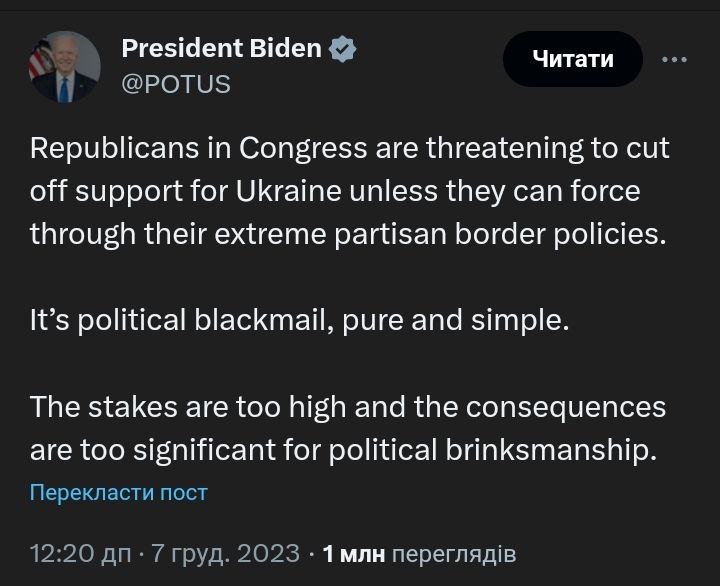Open President Biden's profile avatar
Screen dimensions: 720x586
[x=65, y=67]
